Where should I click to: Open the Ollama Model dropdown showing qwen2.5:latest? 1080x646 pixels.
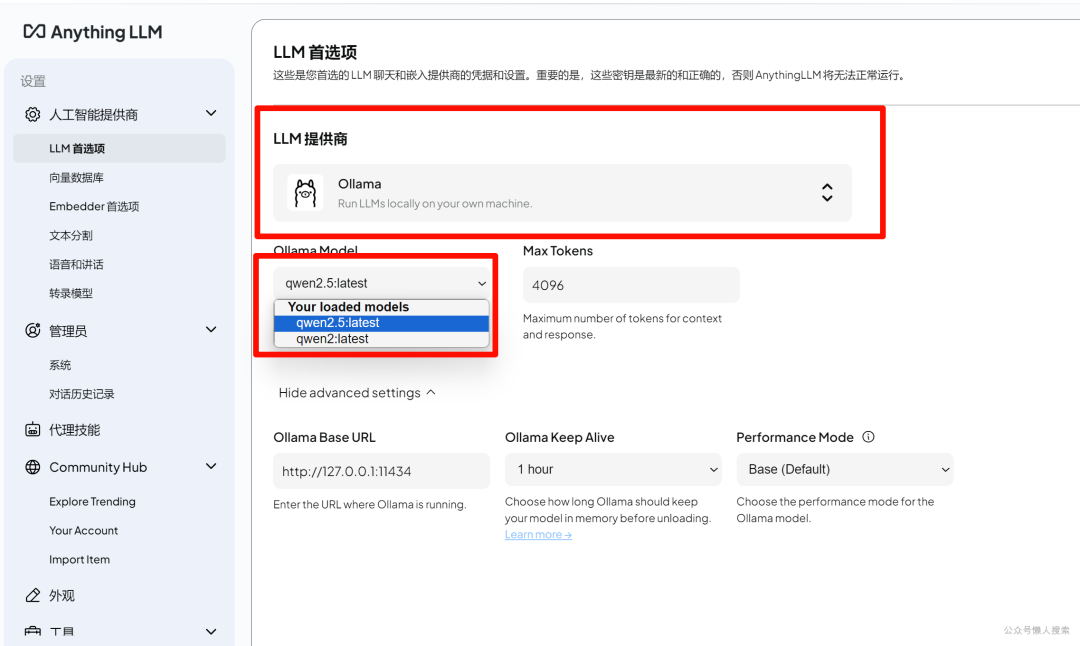pyautogui.click(x=382, y=283)
